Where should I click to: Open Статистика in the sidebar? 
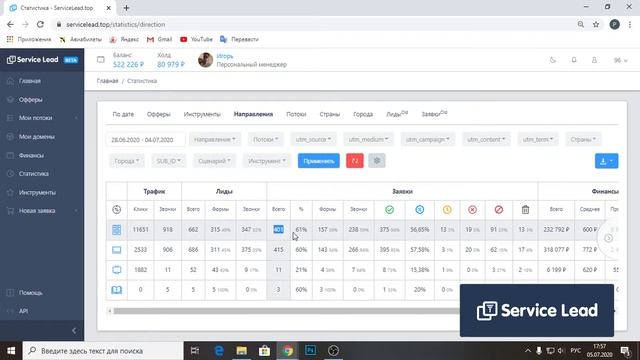[x=33, y=174]
